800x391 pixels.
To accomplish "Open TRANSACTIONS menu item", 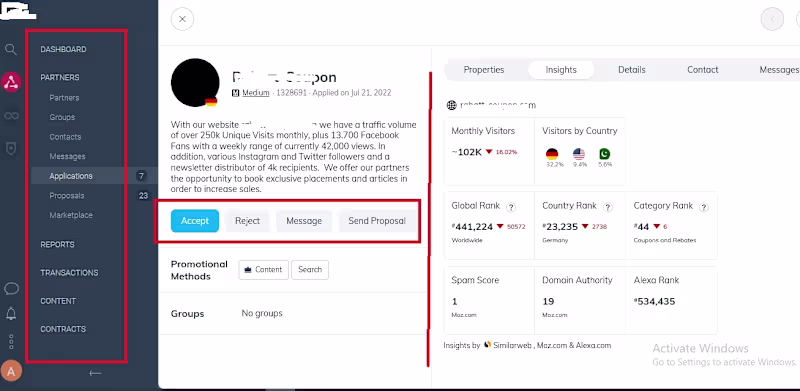I will (69, 273).
